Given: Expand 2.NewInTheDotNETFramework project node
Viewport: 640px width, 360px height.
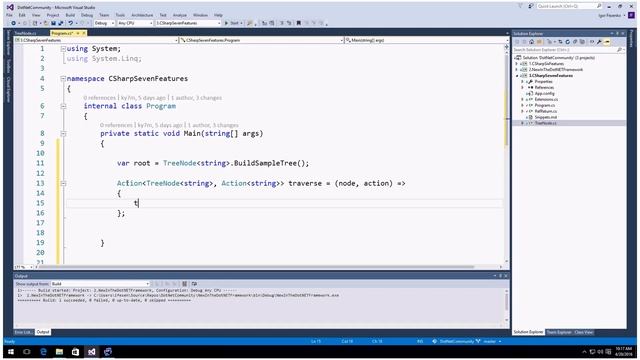Looking at the screenshot, I should [517, 70].
